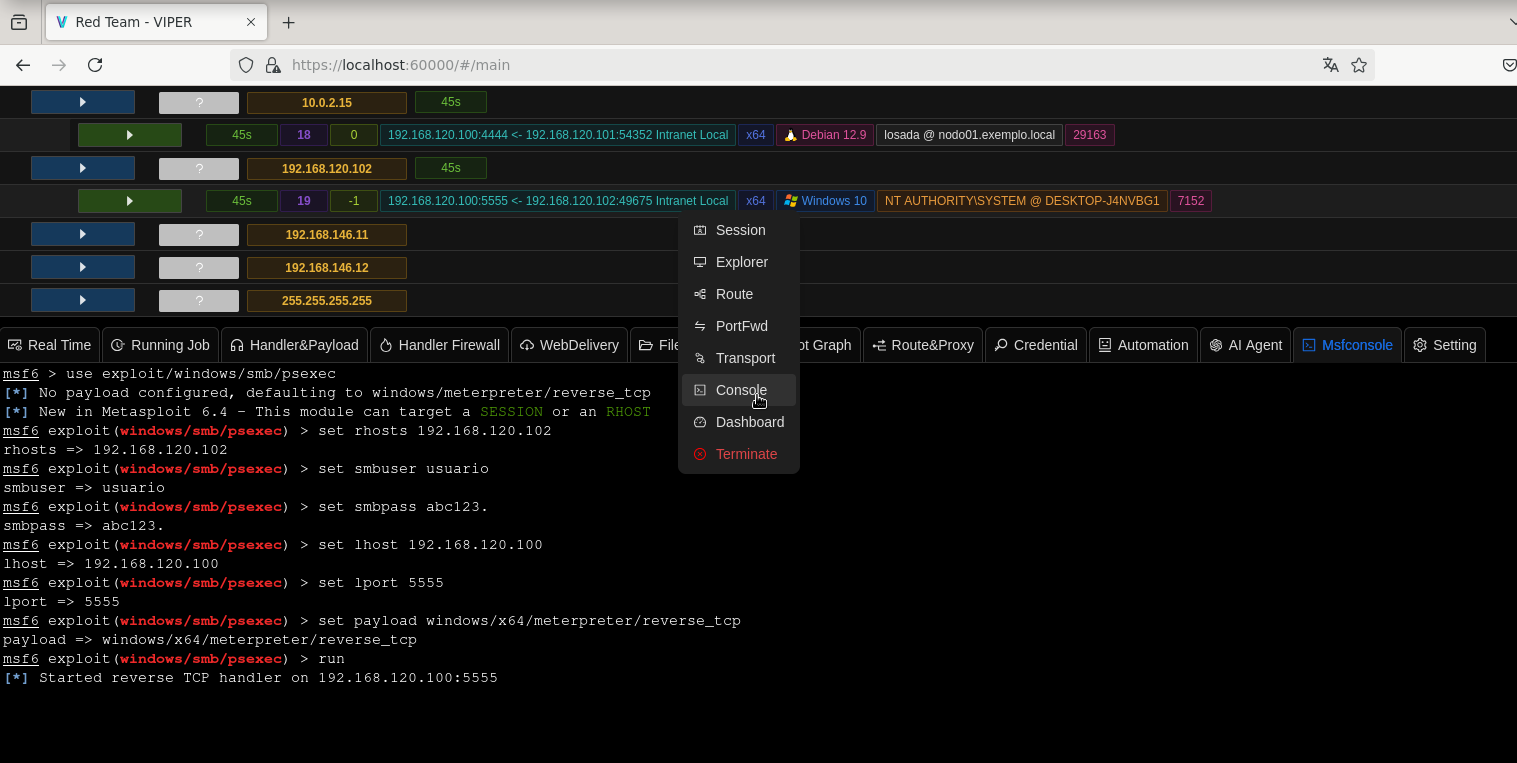This screenshot has height=763, width=1517.
Task: Select Route in the context menu
Action: 739,294
